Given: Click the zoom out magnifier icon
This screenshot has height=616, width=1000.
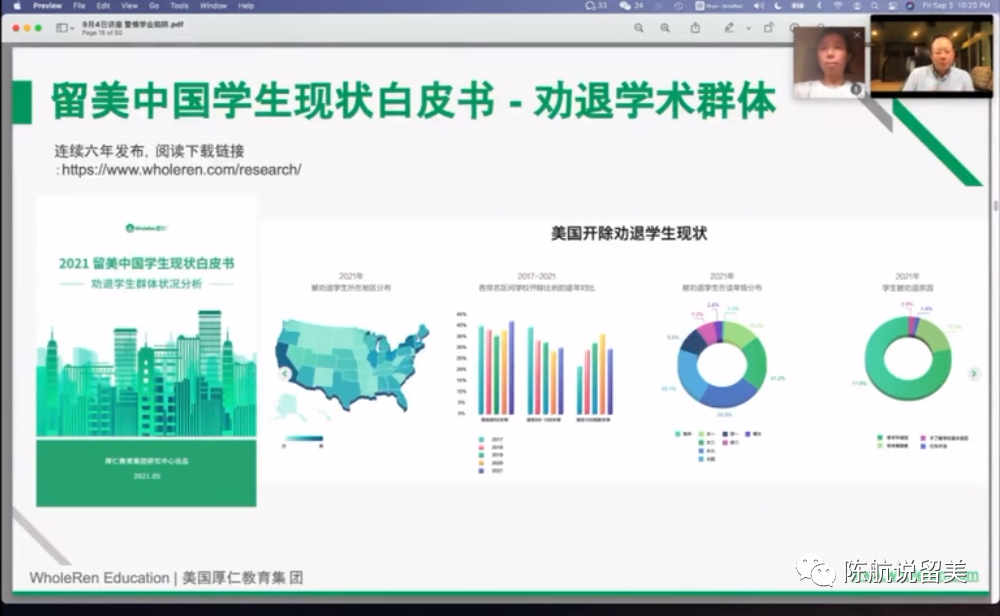Looking at the screenshot, I should (x=639, y=28).
